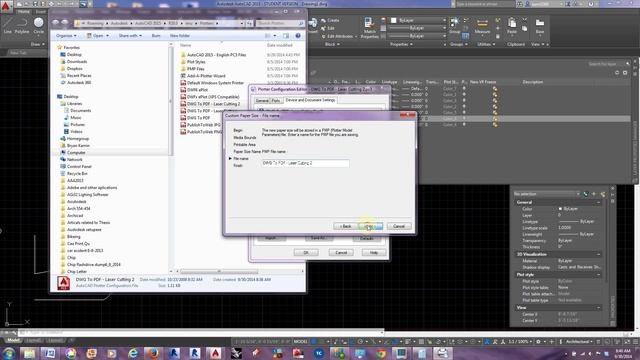
Task: Click New folder in file browser toolbar
Action: click(x=180, y=36)
